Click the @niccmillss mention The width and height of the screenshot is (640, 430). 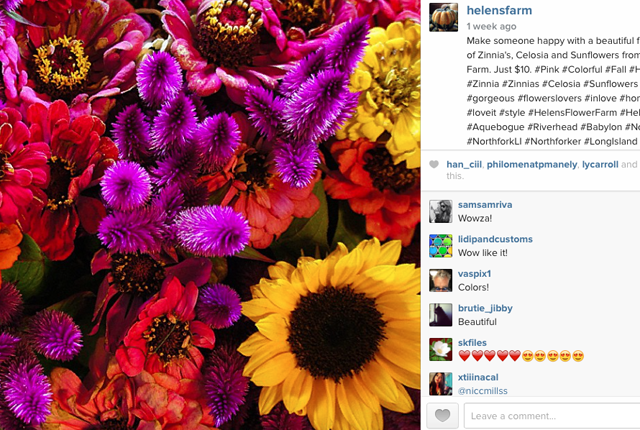[482, 391]
